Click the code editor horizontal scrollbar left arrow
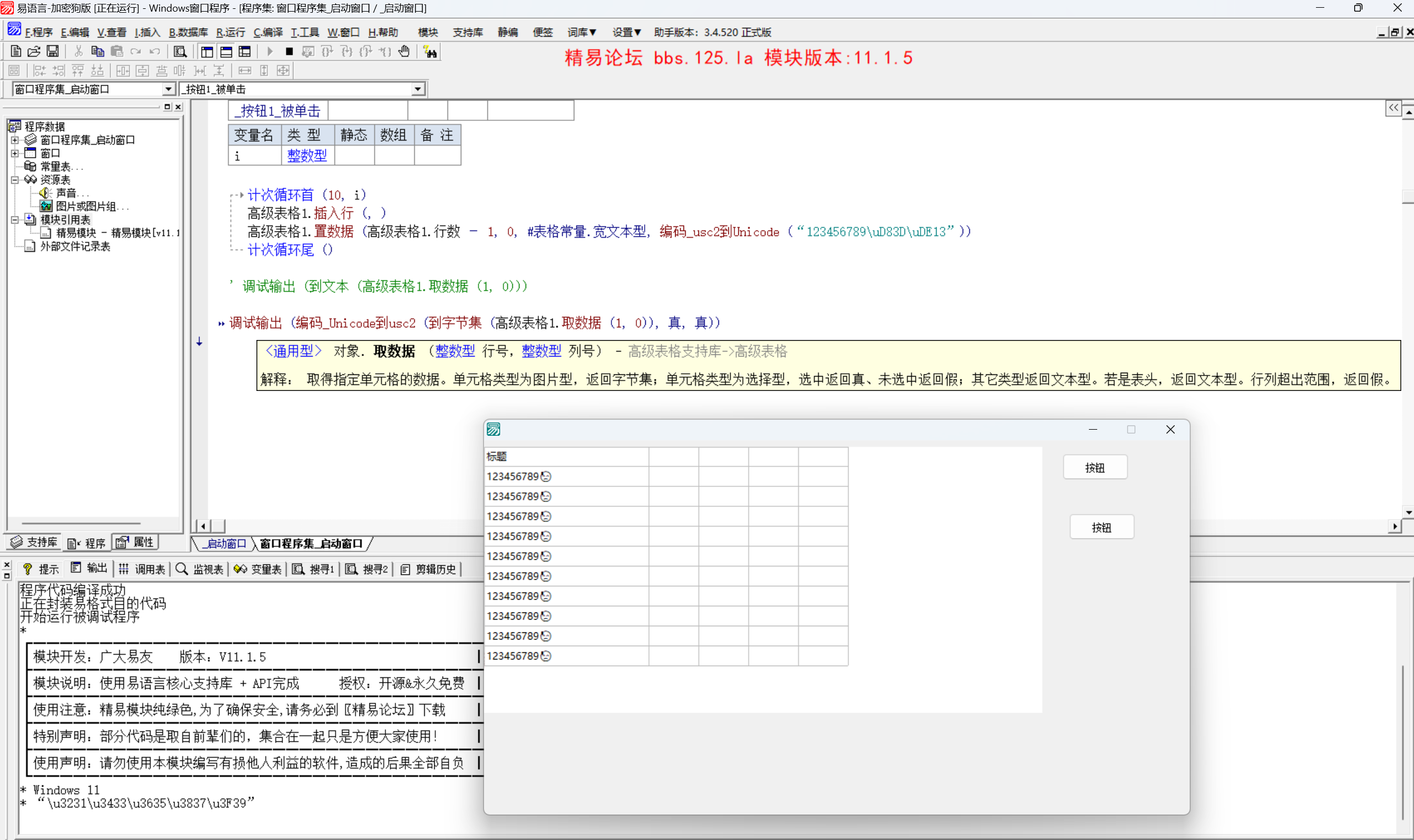Viewport: 1414px width, 840px height. pyautogui.click(x=203, y=526)
